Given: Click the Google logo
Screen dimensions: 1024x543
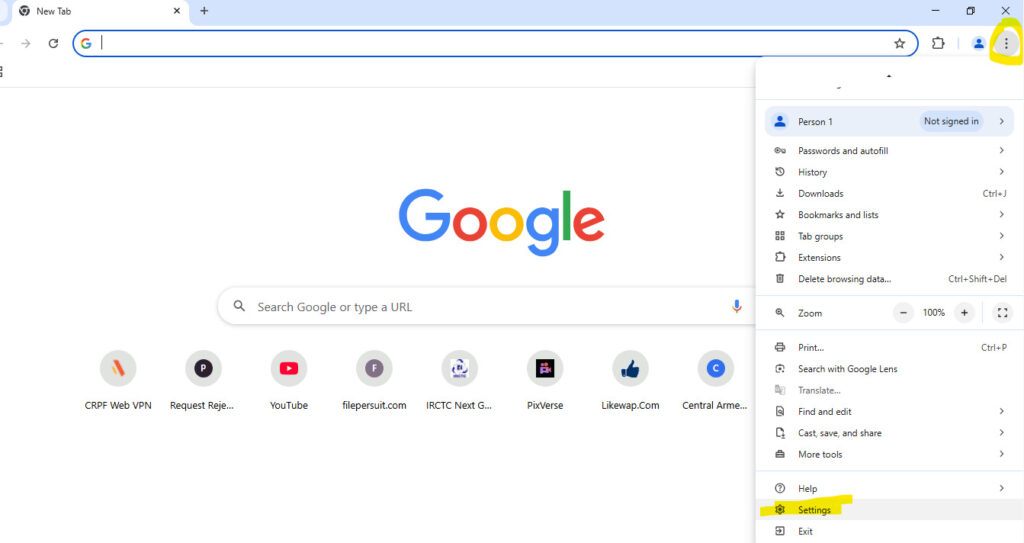Looking at the screenshot, I should coord(502,222).
